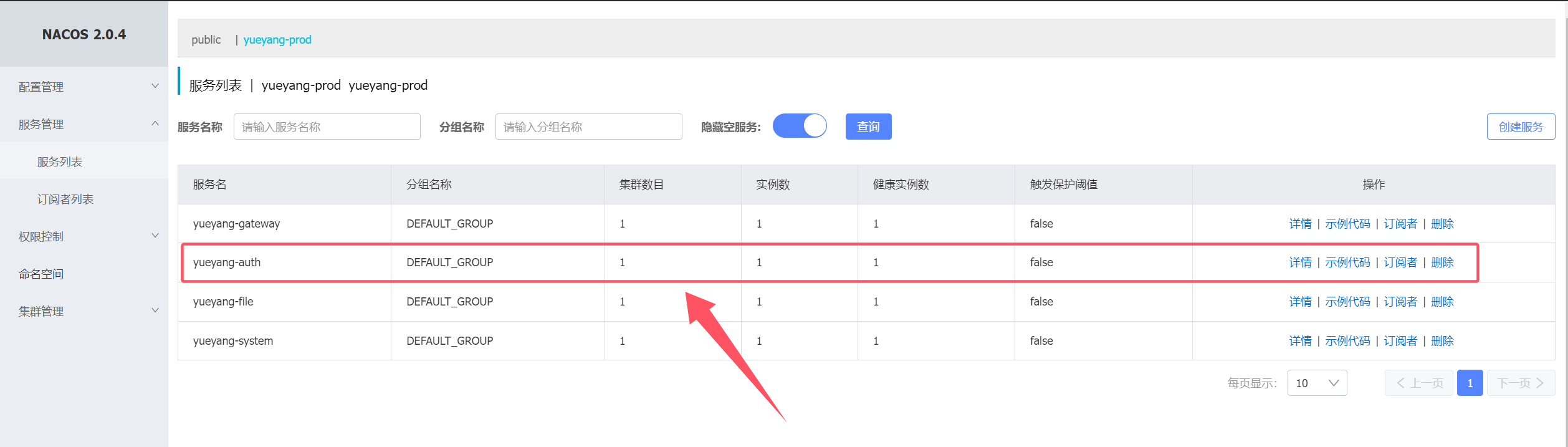This screenshot has width=1568, height=447.
Task: Show 订阅者 for yueyang-file service
Action: [1400, 302]
